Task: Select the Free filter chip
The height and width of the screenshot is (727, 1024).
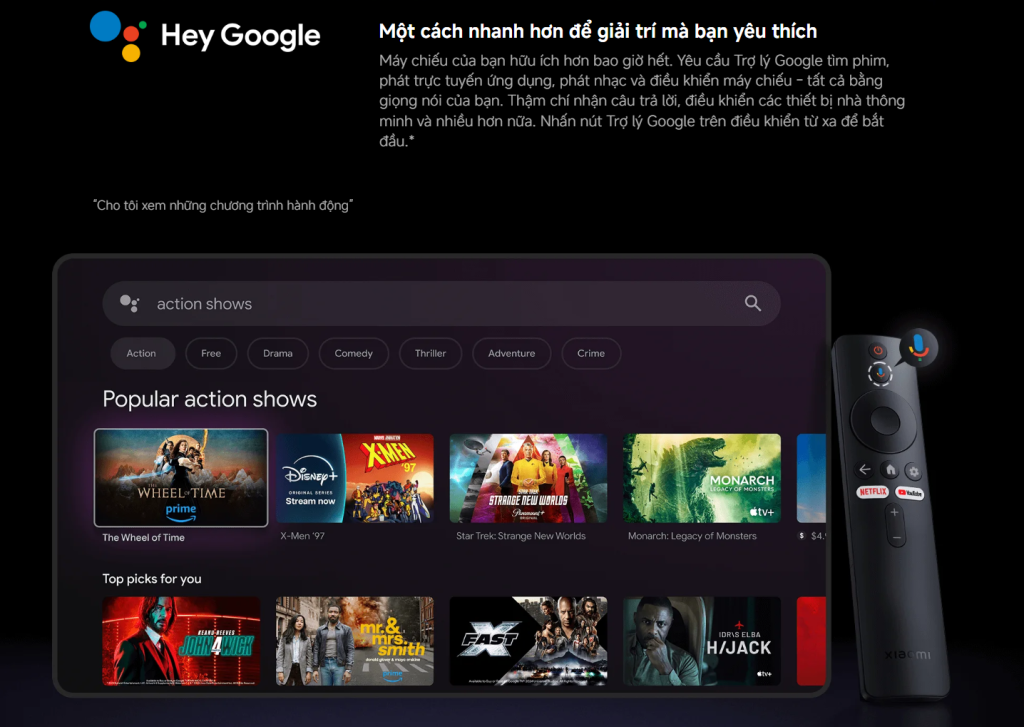Action: pyautogui.click(x=211, y=353)
